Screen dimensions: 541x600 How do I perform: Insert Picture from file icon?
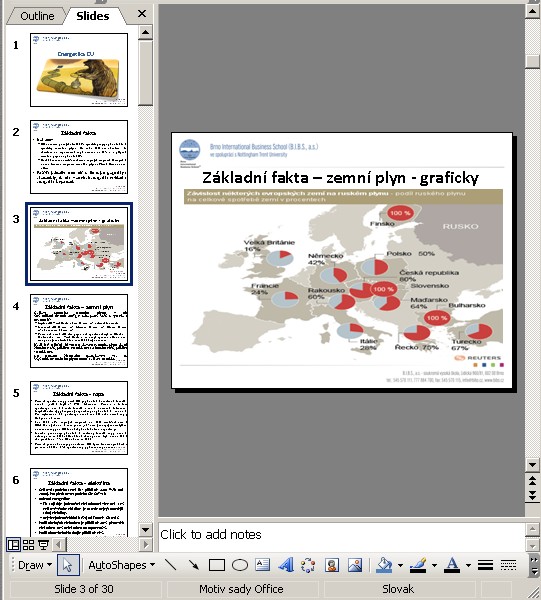click(x=355, y=565)
